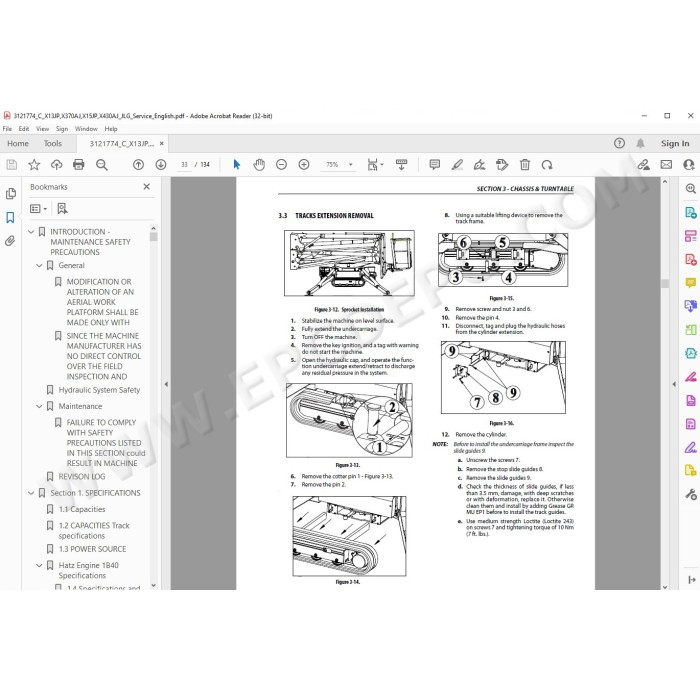Screen dimensions: 700x700
Task: Collapse the General bookmark node
Action: 39,265
